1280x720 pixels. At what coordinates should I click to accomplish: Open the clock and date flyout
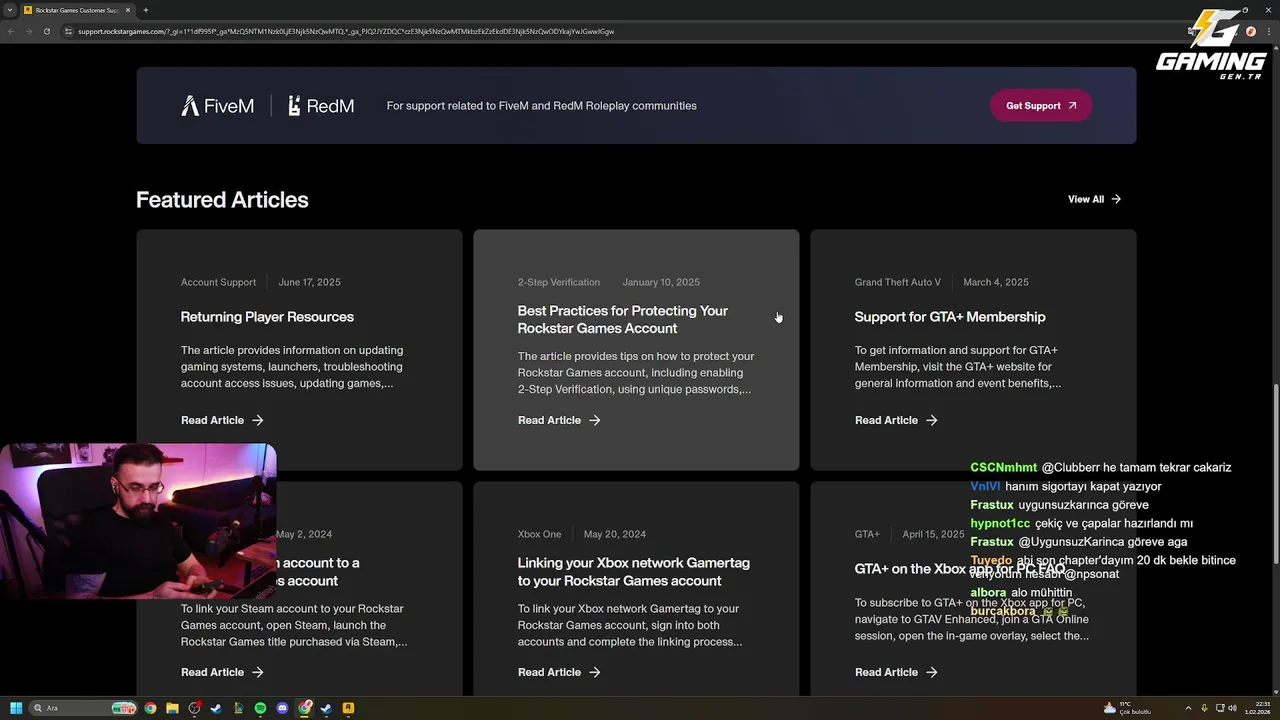coord(1257,708)
